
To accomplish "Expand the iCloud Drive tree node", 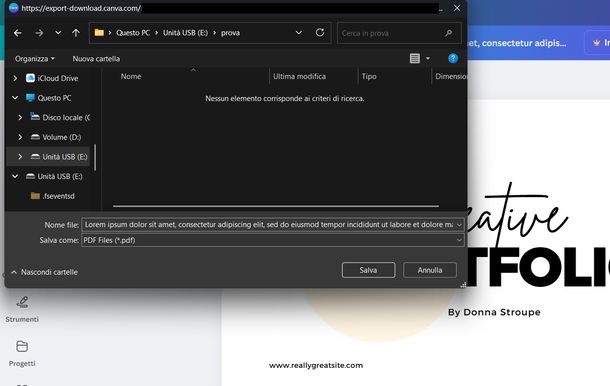I will click(x=15, y=78).
